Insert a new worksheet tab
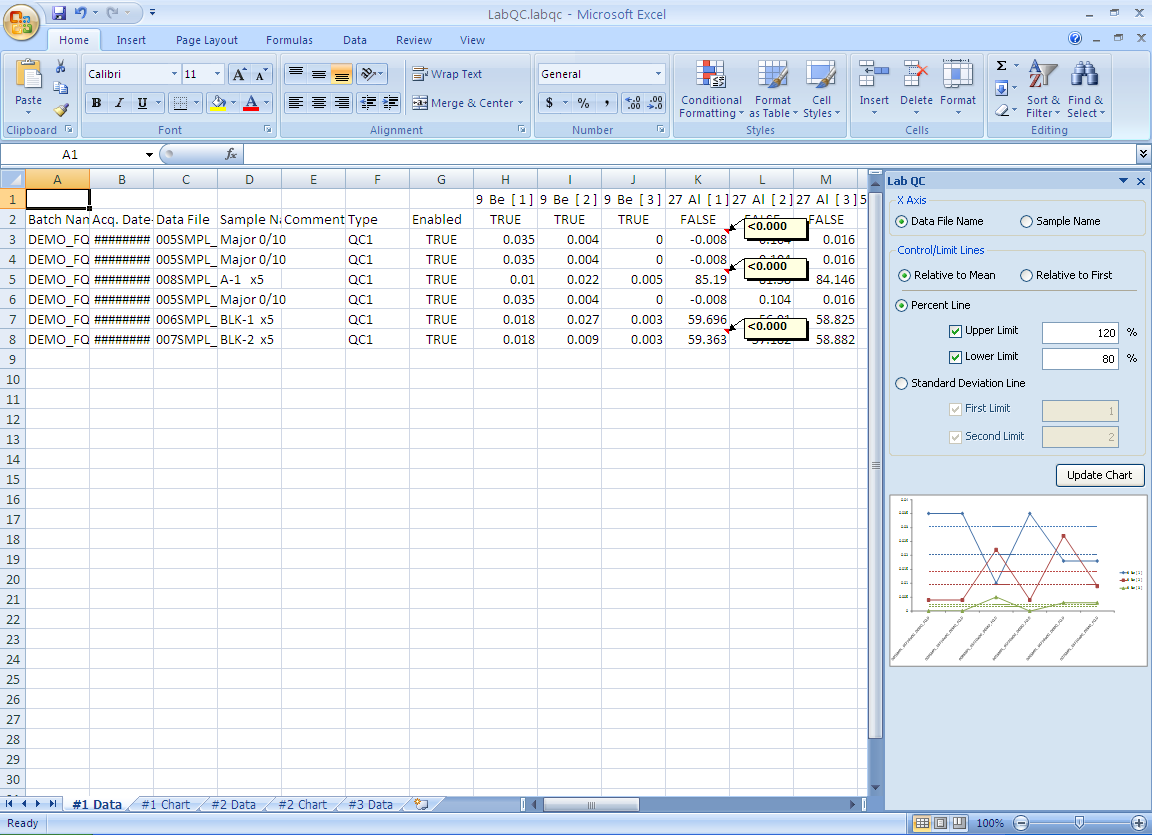This screenshot has height=835, width=1152. (421, 804)
